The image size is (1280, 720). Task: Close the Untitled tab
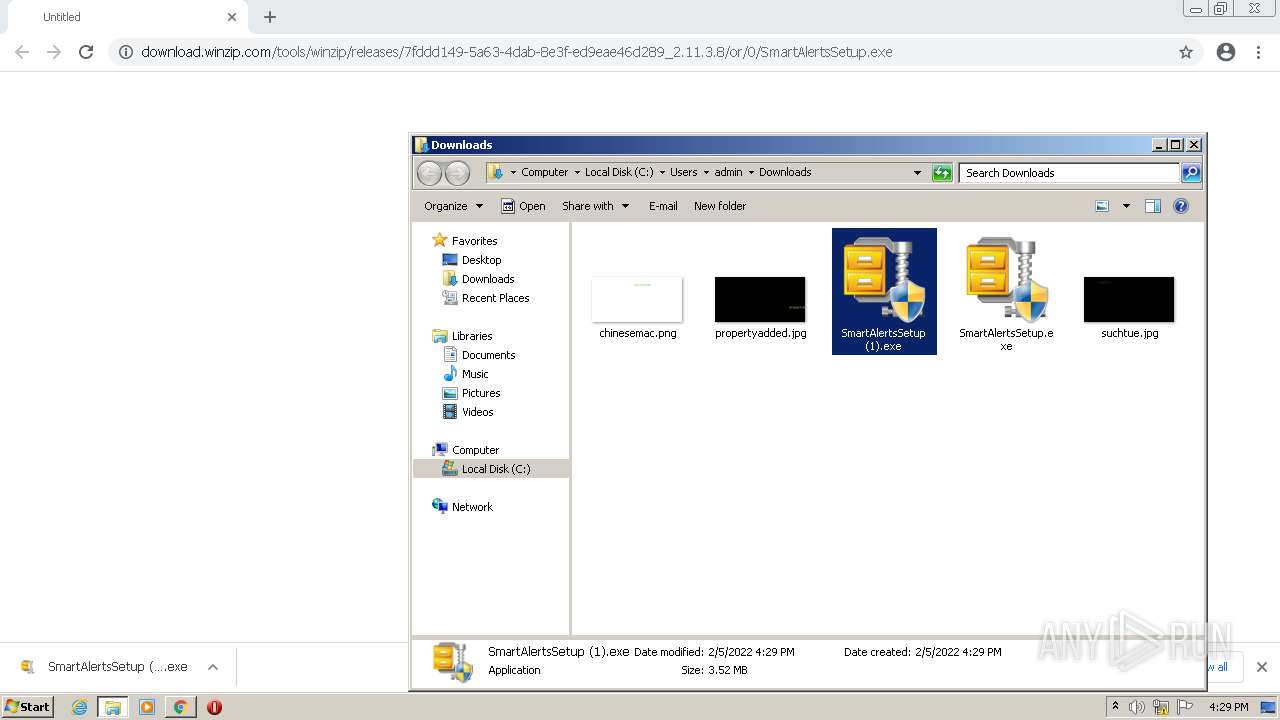(x=232, y=17)
